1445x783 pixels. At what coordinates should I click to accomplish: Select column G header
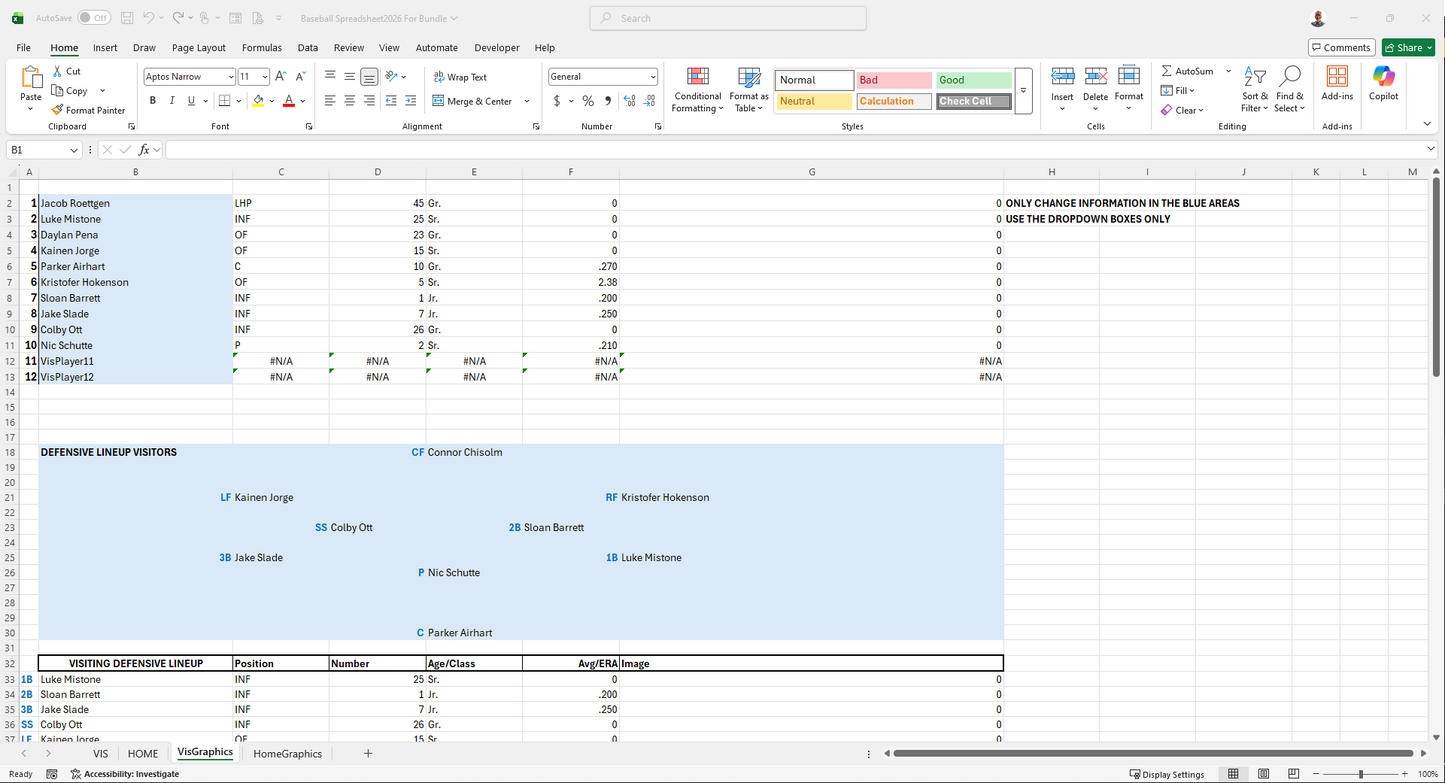[811, 172]
